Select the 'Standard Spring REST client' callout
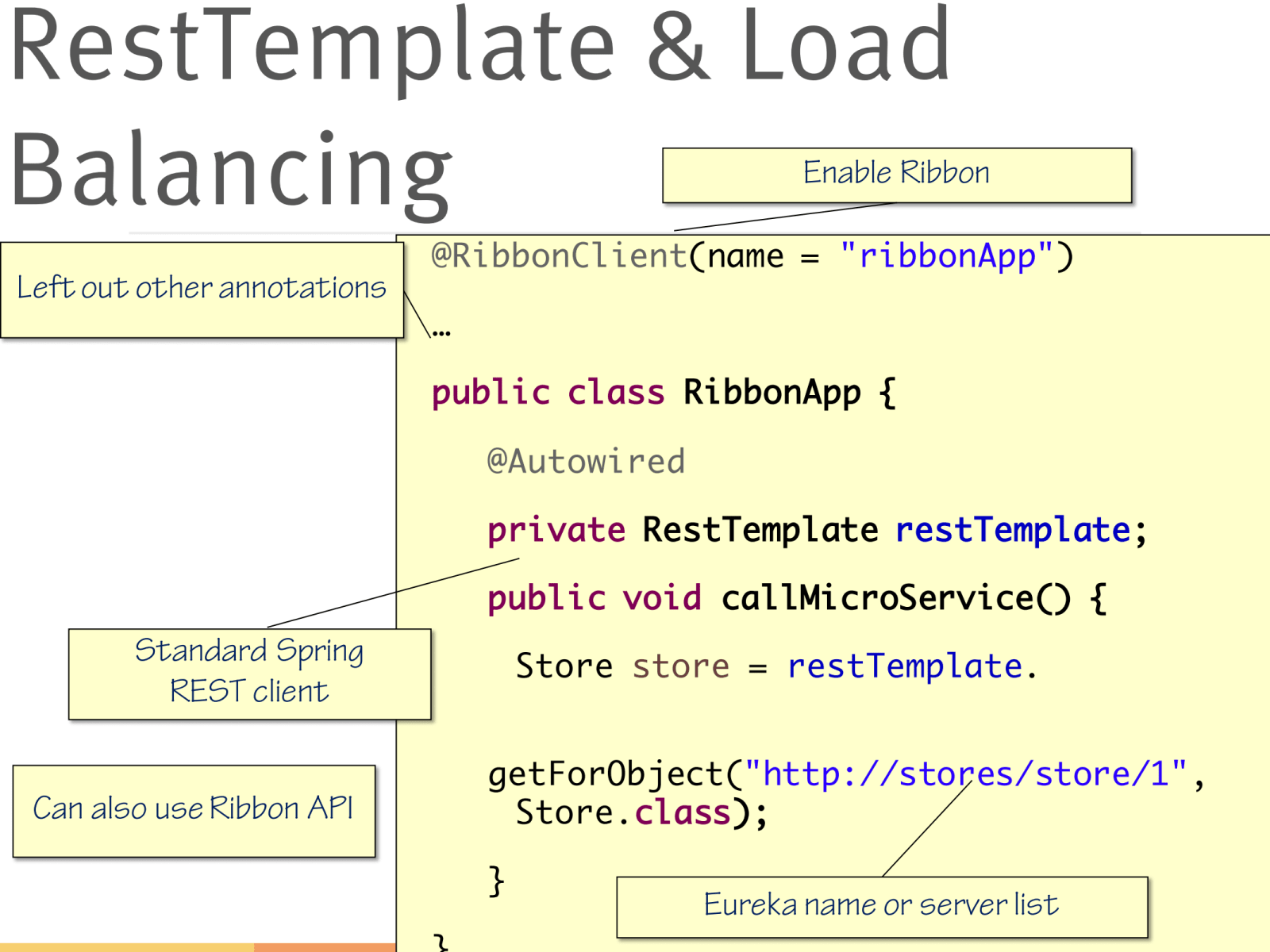 pyautogui.click(x=250, y=674)
